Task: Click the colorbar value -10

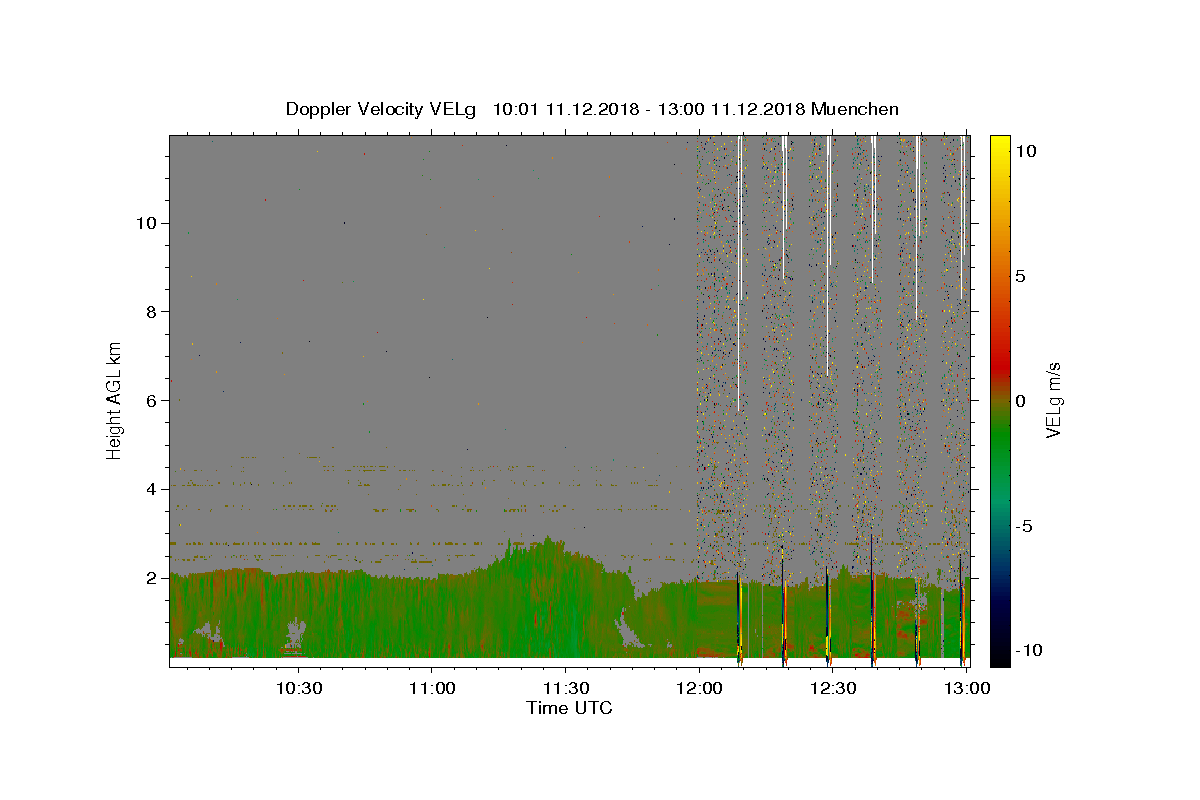Action: coord(1028,650)
